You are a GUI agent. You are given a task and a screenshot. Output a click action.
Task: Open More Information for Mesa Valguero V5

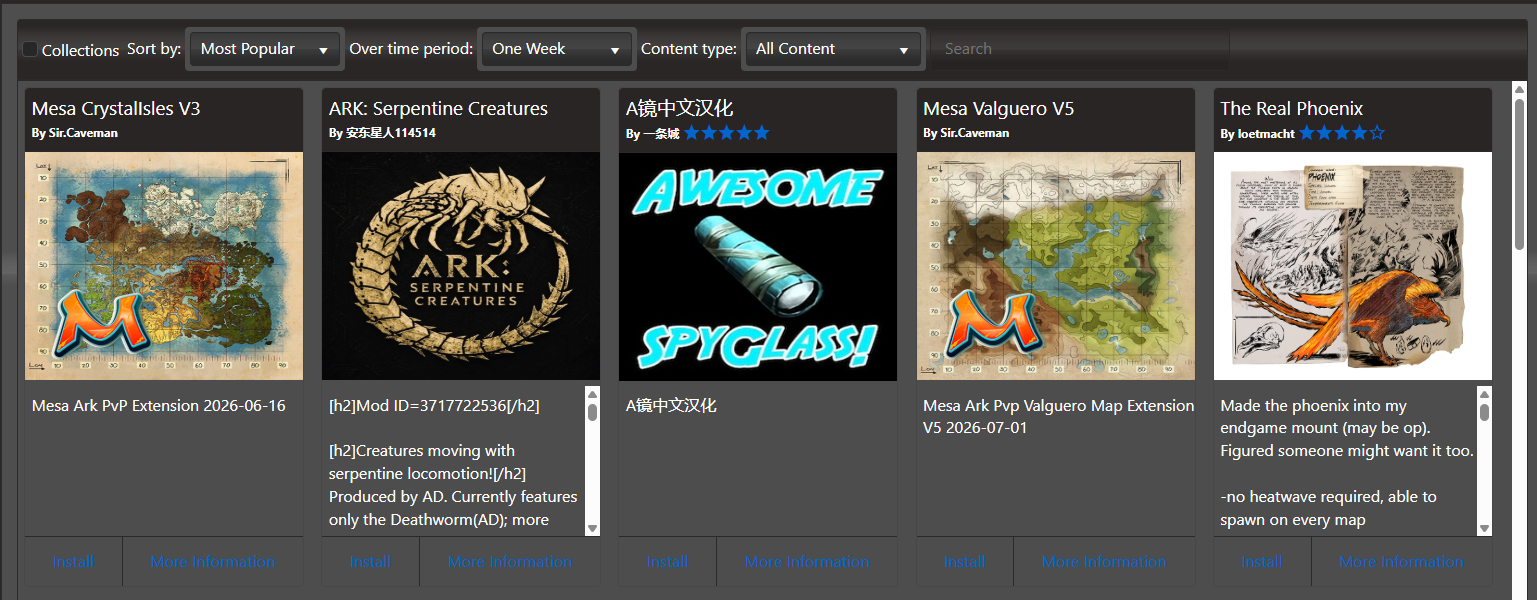1104,562
